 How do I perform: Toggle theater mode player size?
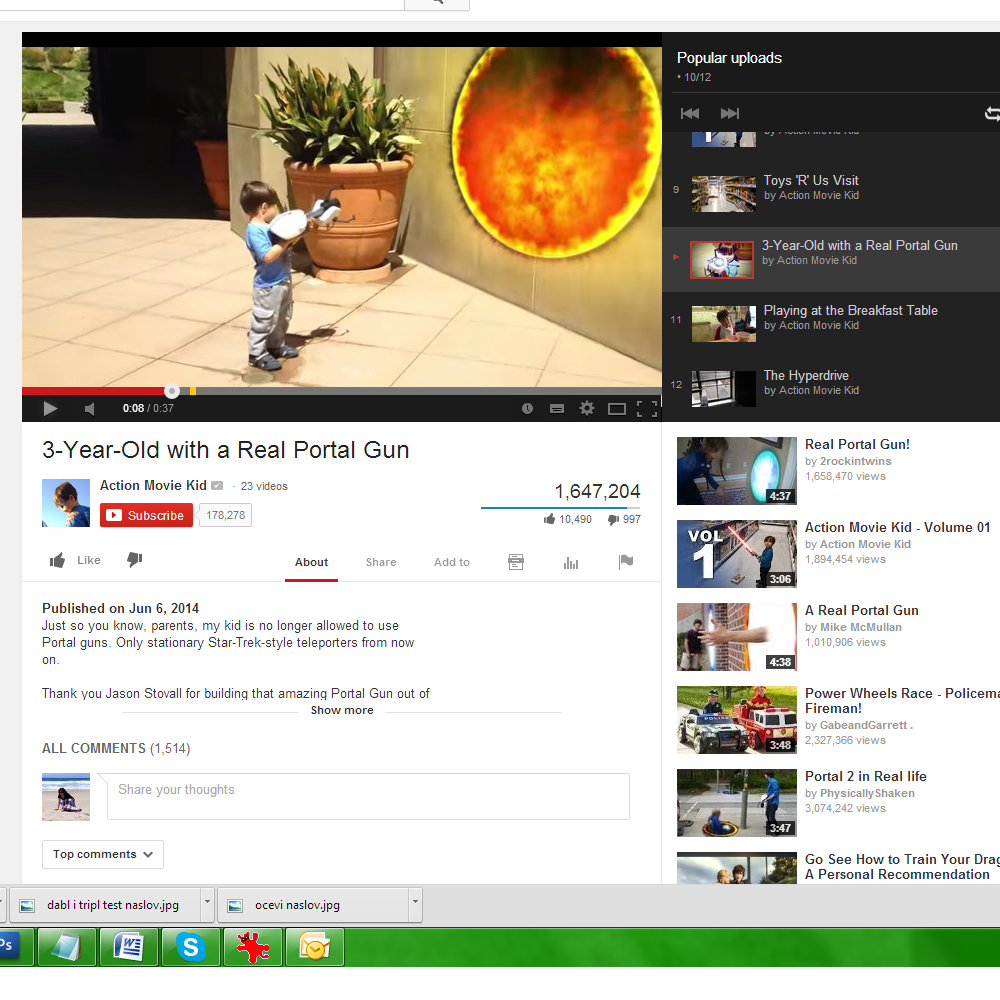click(617, 408)
